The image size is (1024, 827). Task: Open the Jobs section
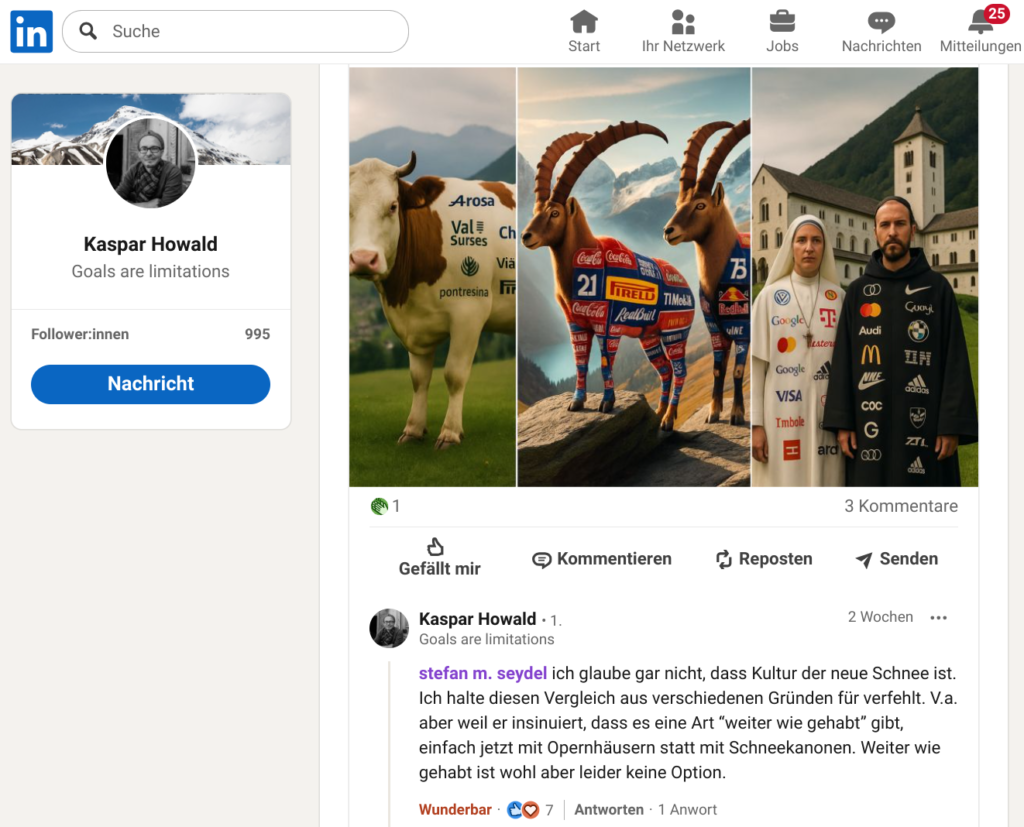coord(782,32)
